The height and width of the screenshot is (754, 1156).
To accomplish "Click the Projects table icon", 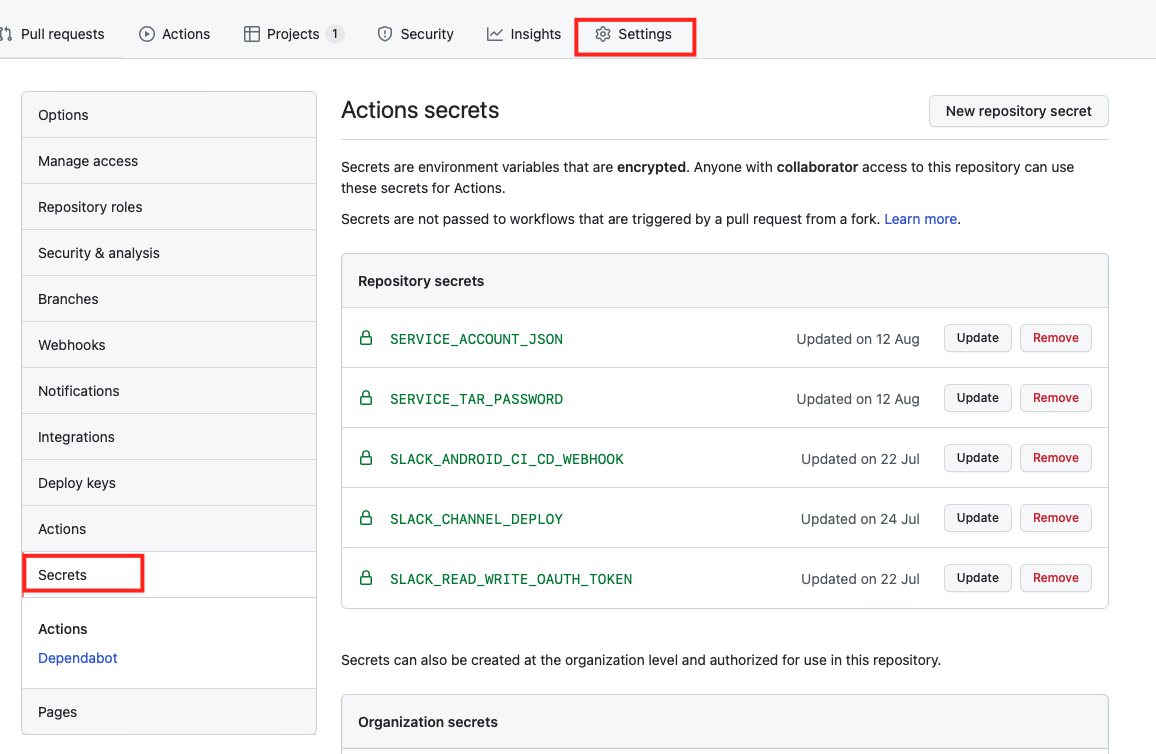I will pyautogui.click(x=251, y=34).
